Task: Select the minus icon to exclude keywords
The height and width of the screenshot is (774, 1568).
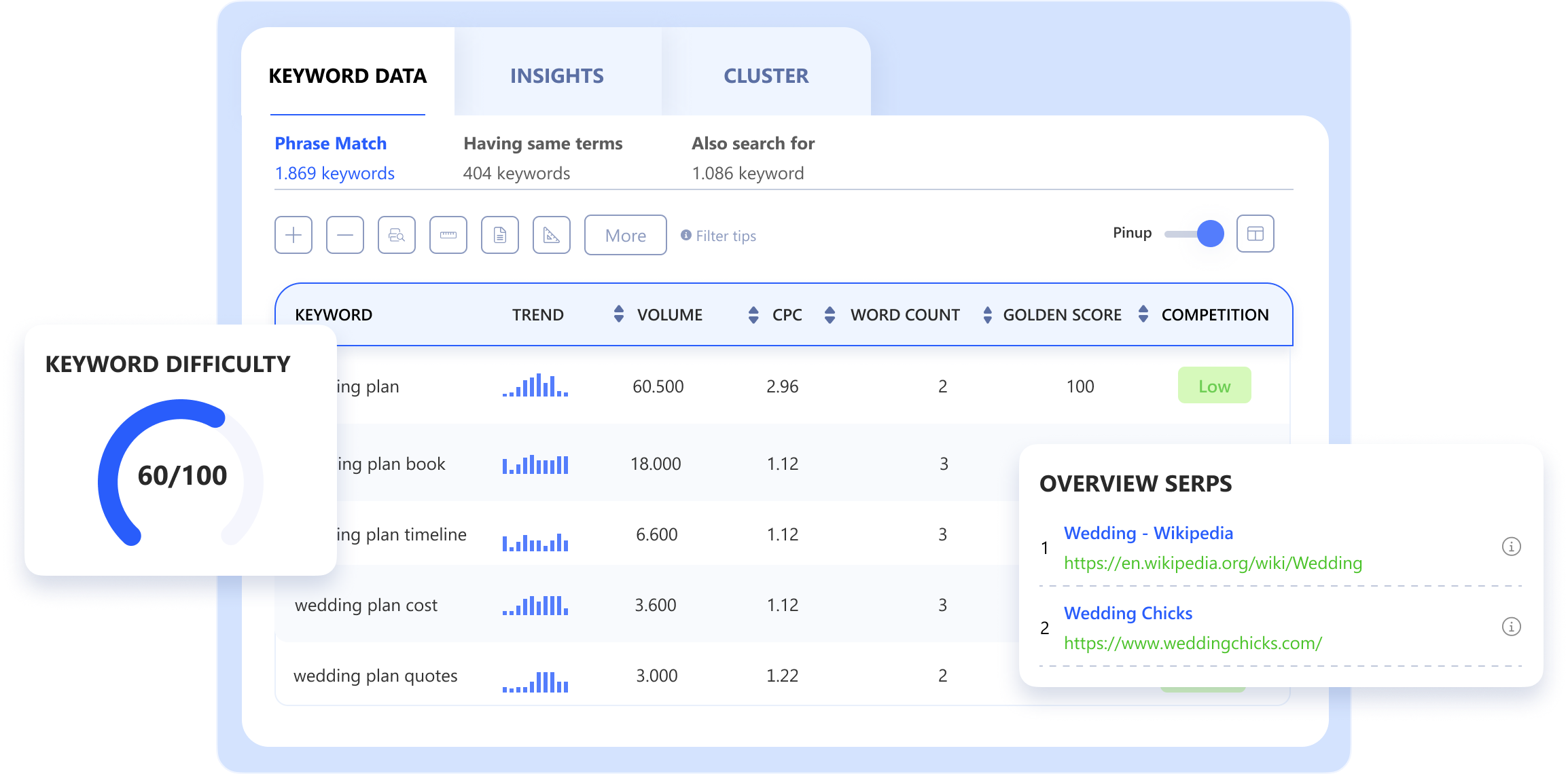Action: pyautogui.click(x=345, y=234)
